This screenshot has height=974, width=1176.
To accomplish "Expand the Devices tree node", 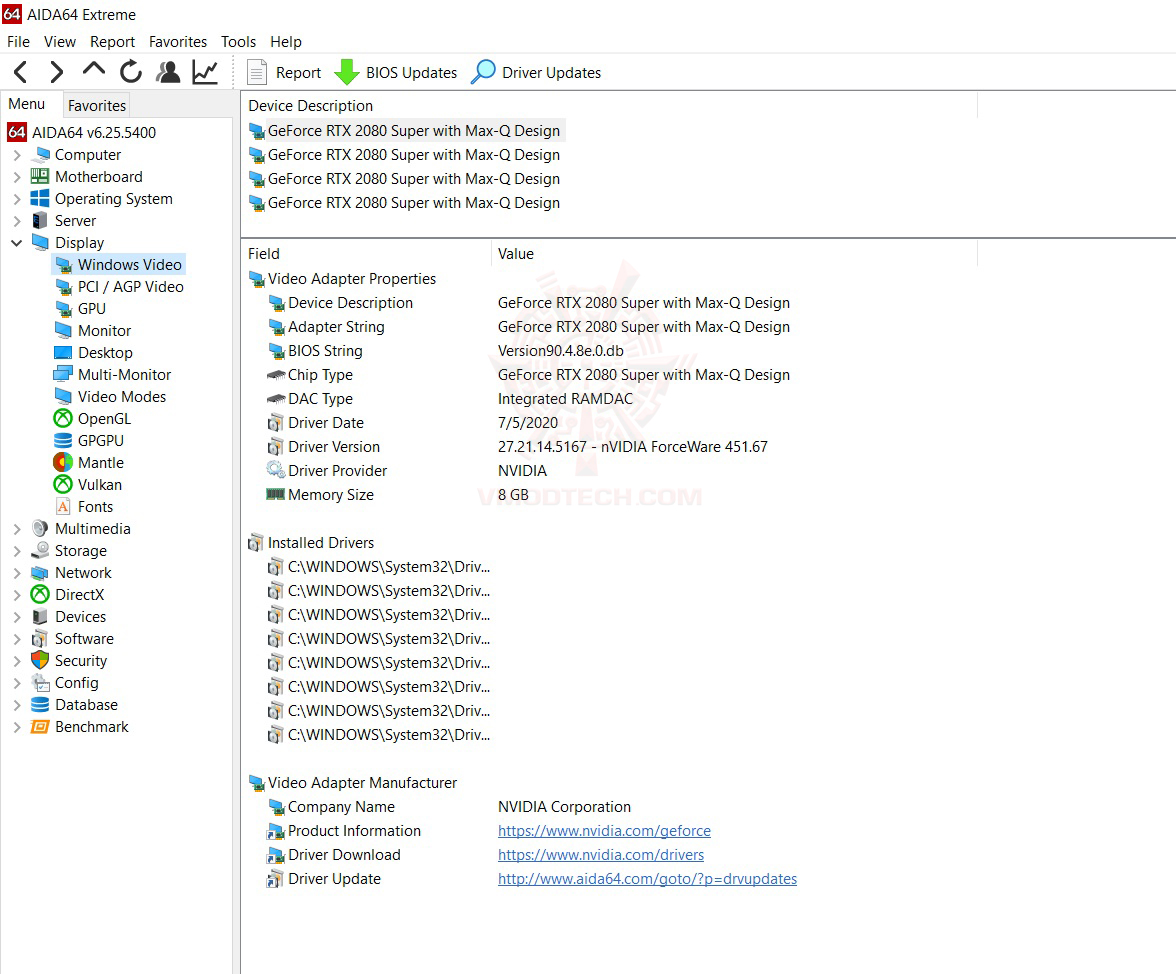I will click(x=16, y=617).
